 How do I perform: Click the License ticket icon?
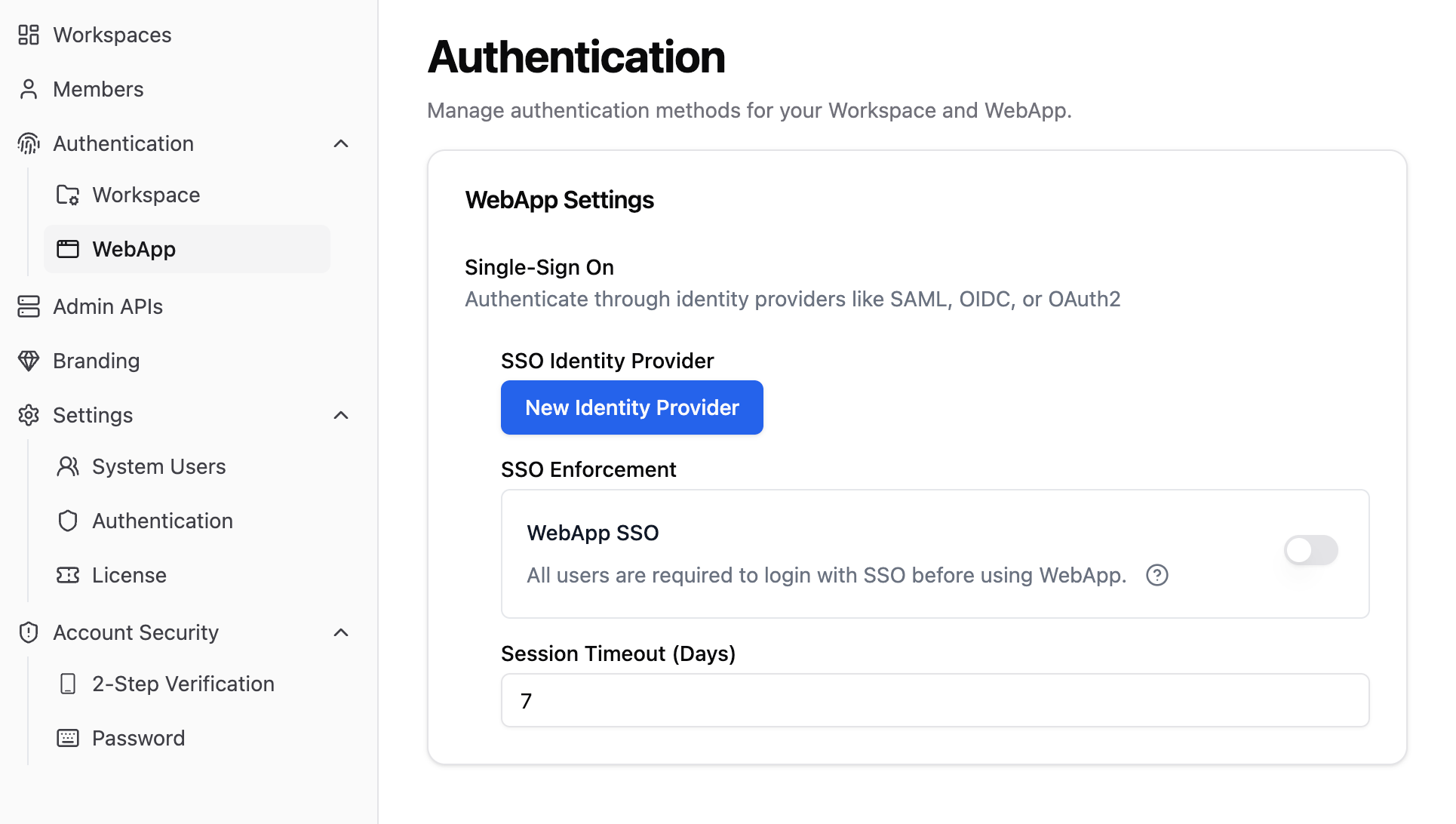(68, 575)
